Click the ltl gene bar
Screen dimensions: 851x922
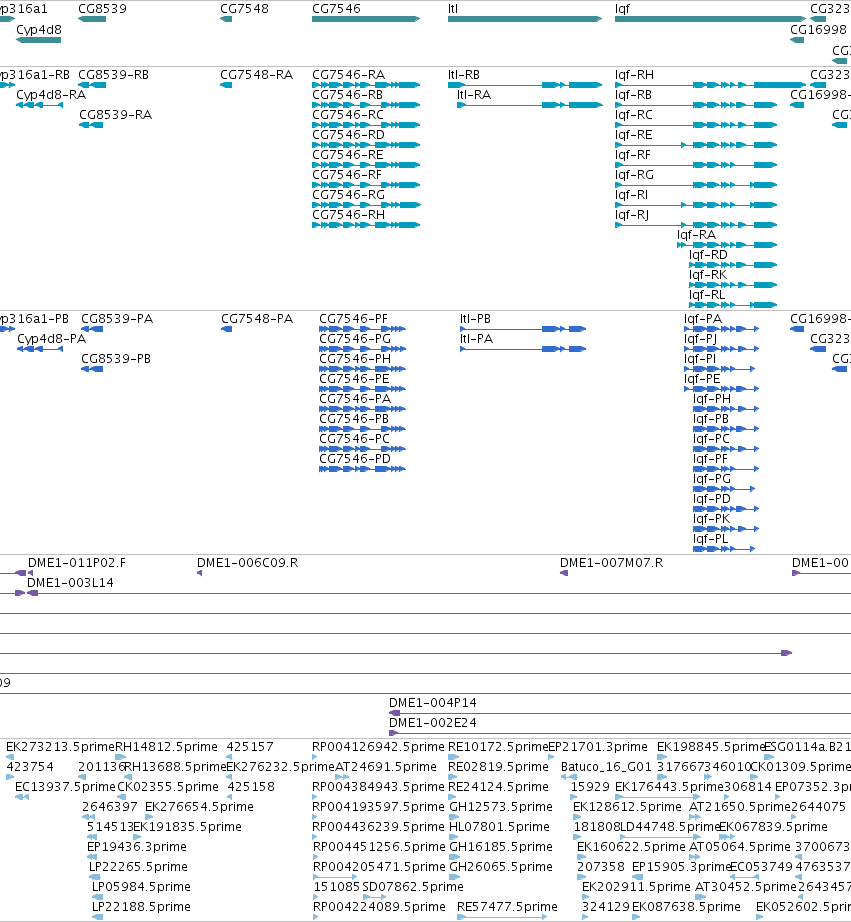click(525, 19)
